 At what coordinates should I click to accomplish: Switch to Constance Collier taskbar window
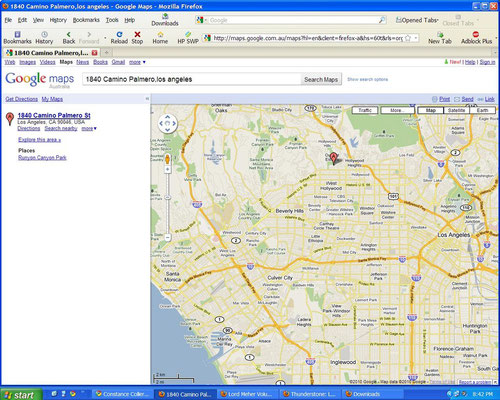(x=122, y=394)
